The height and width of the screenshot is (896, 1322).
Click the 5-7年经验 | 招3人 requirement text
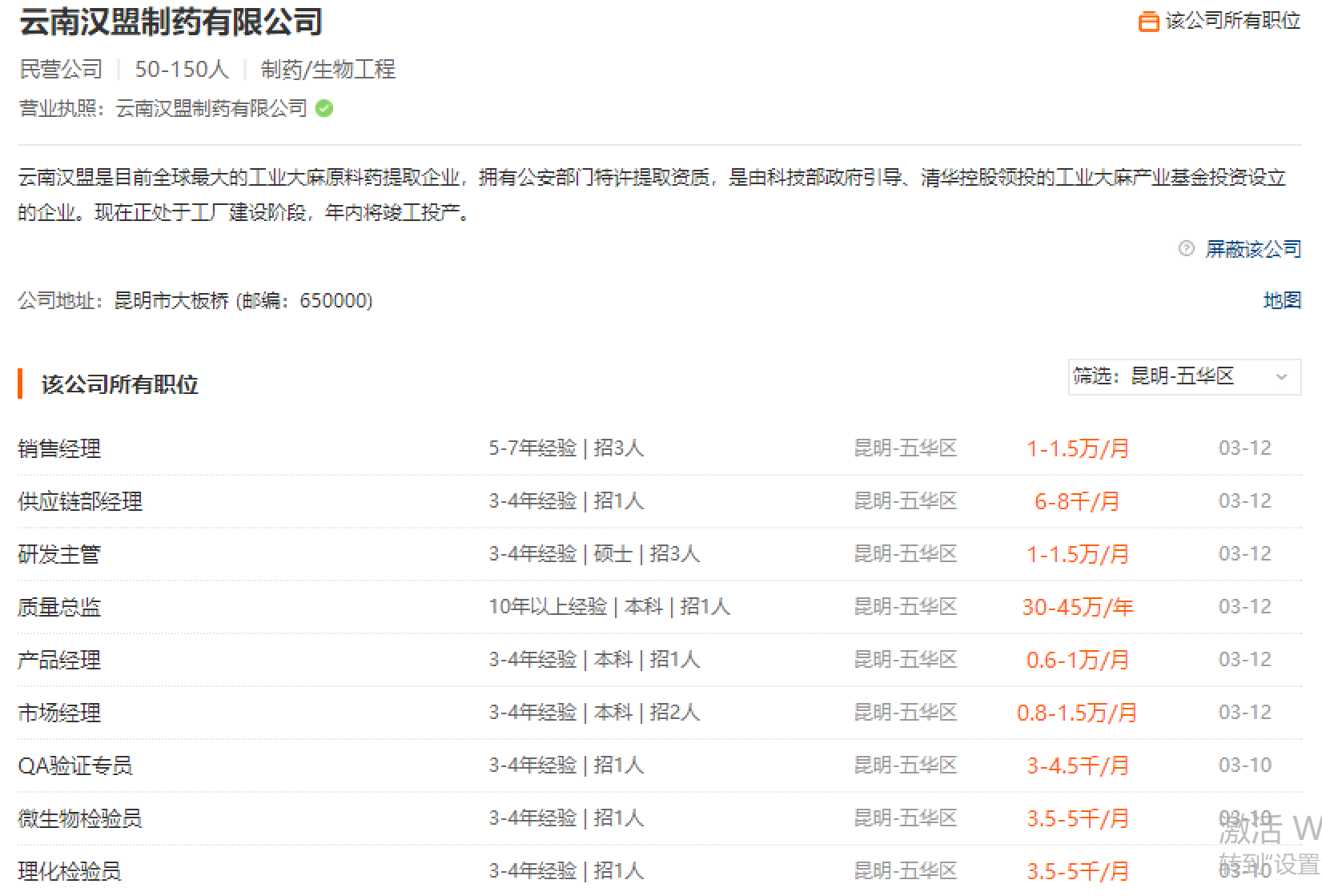[566, 448]
